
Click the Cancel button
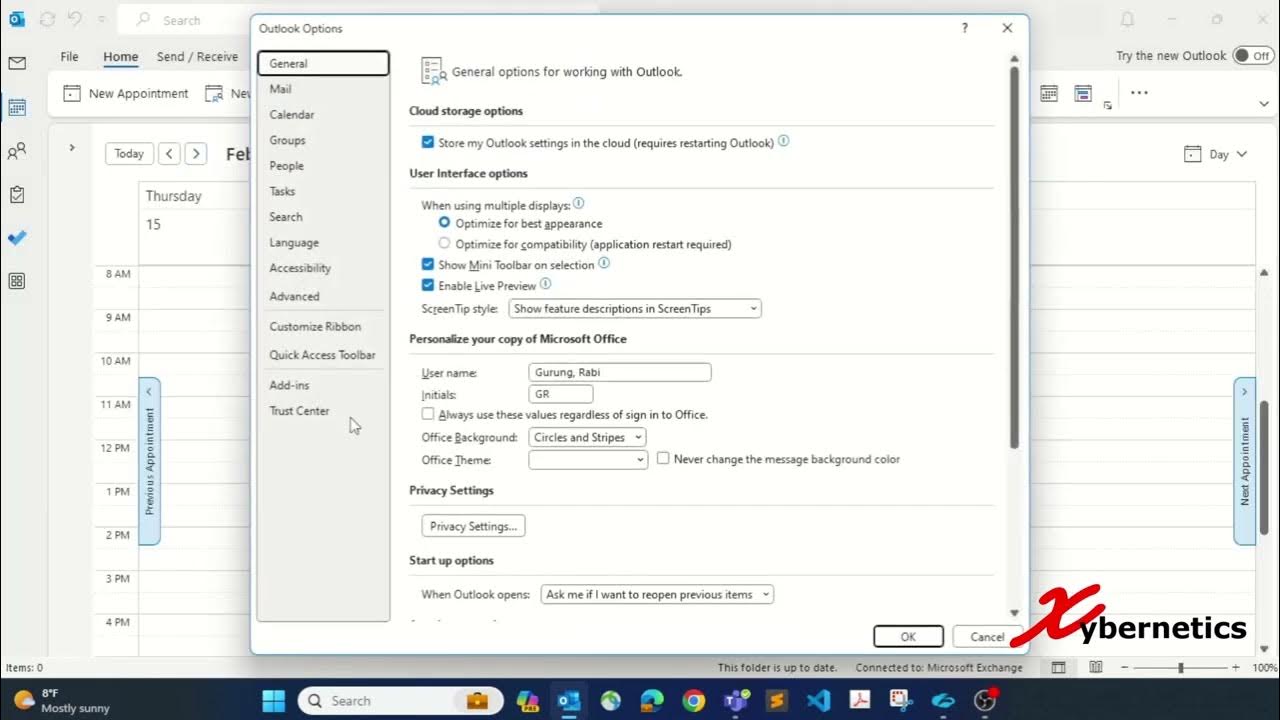(986, 636)
